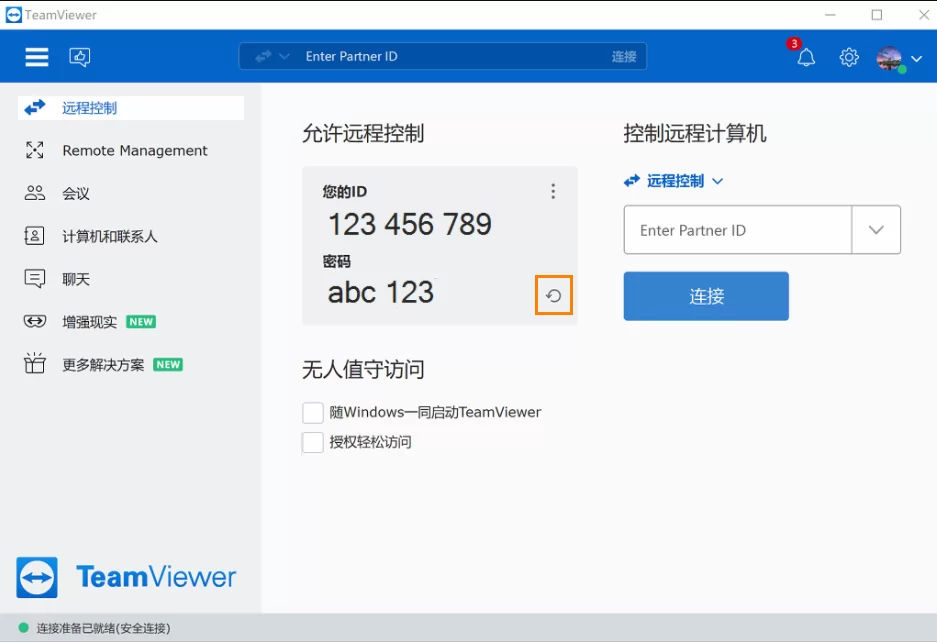Enable the 授权轻松访问 checkbox
The image size is (937, 642).
pyautogui.click(x=312, y=442)
